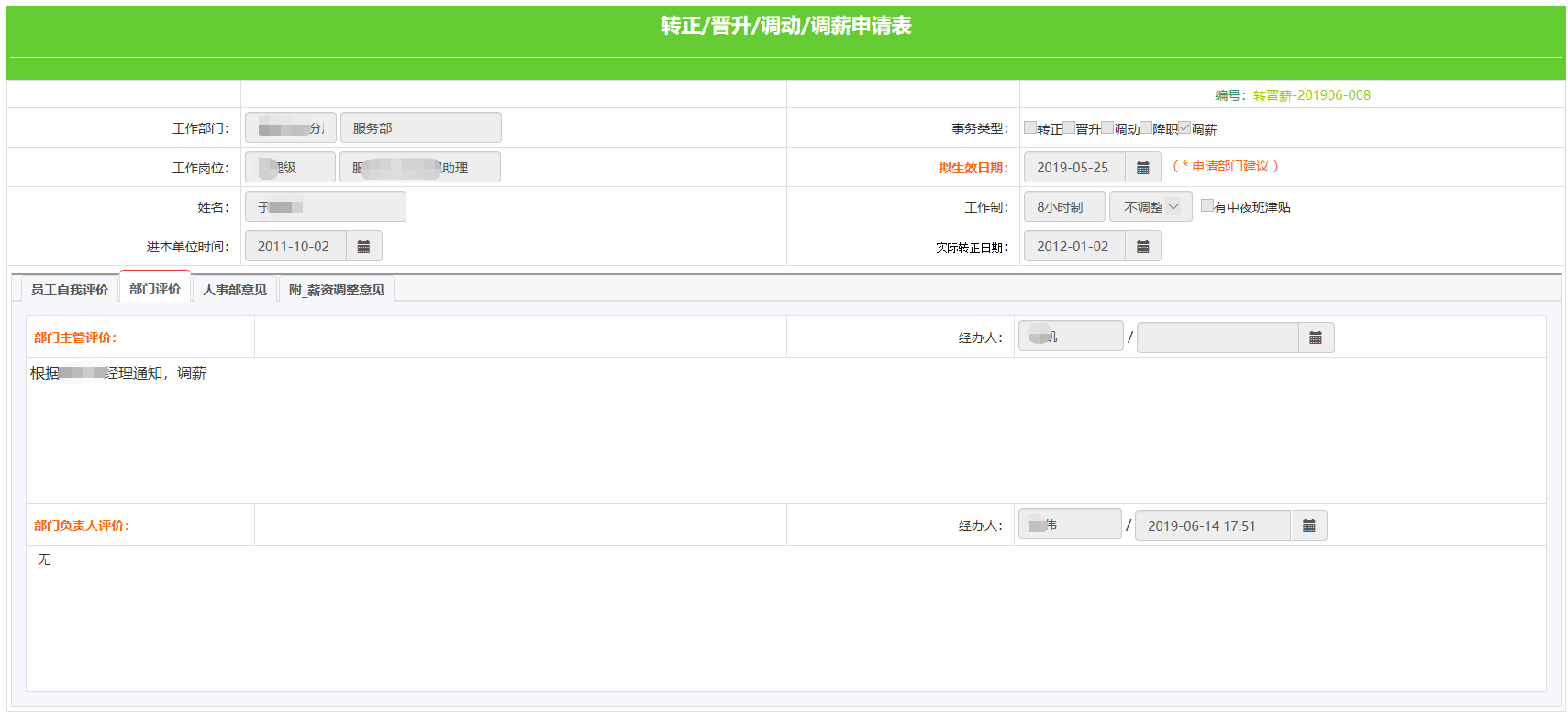This screenshot has height=718, width=1568.
Task: Expand the 不调整 dropdown
Action: click(1151, 207)
